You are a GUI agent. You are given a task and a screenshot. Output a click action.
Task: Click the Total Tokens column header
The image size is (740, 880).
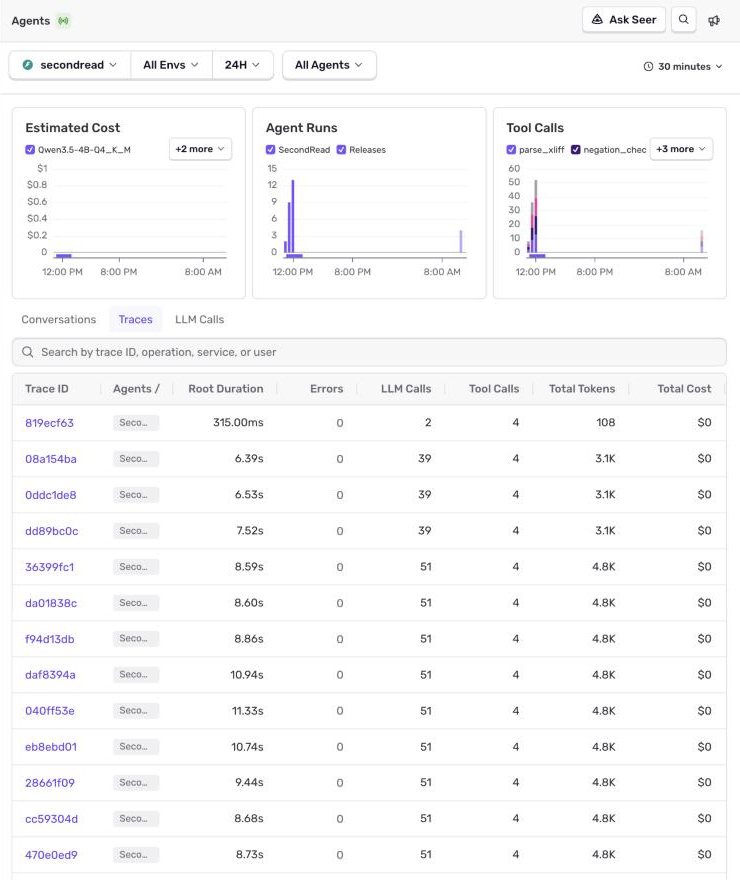coord(582,388)
